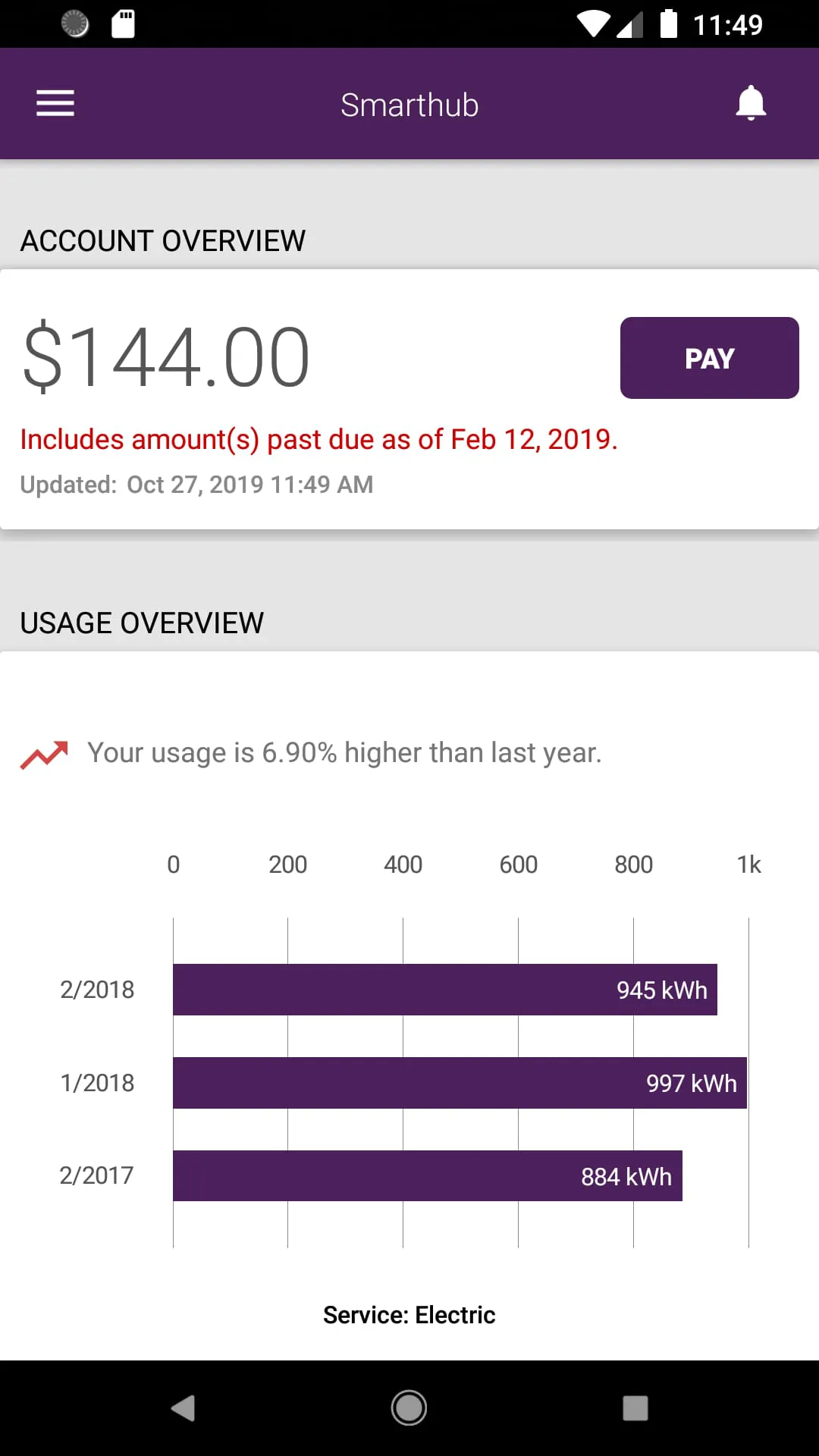
Task: Tap the Android home circle button
Action: tap(409, 1408)
